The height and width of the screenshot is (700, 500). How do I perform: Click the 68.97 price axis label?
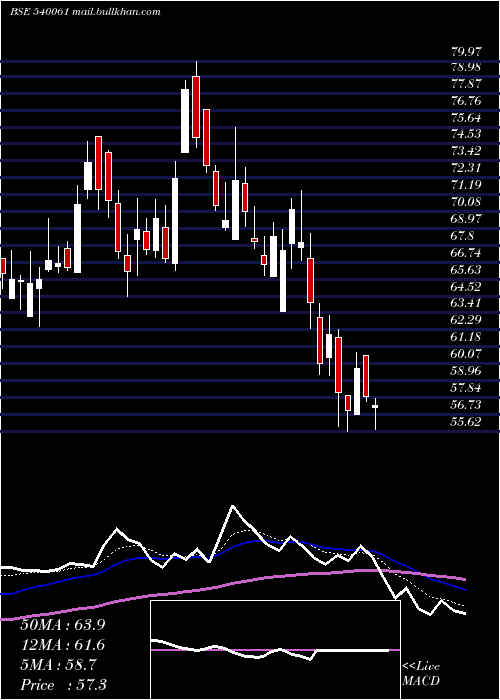point(467,219)
